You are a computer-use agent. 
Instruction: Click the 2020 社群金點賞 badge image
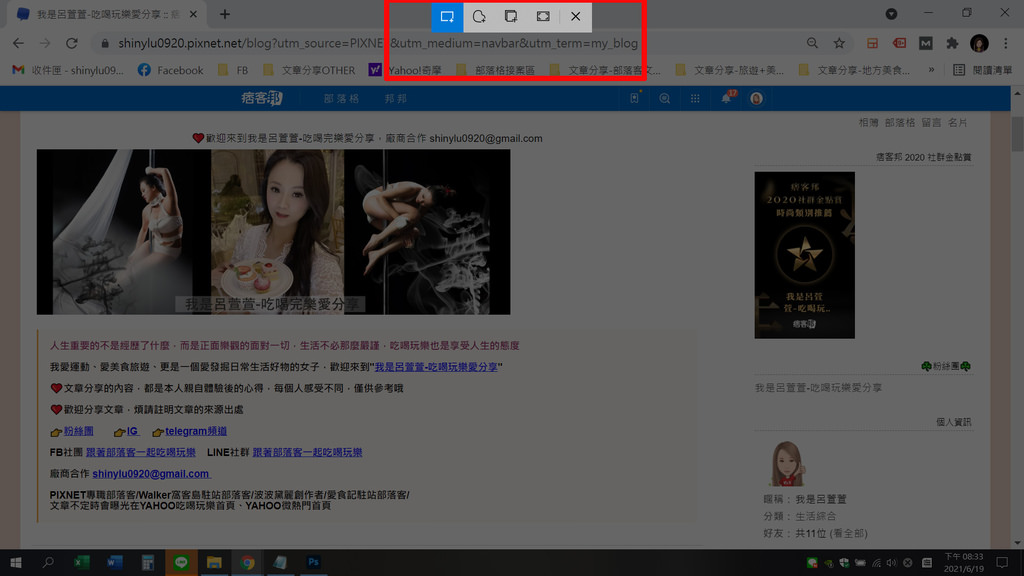805,255
